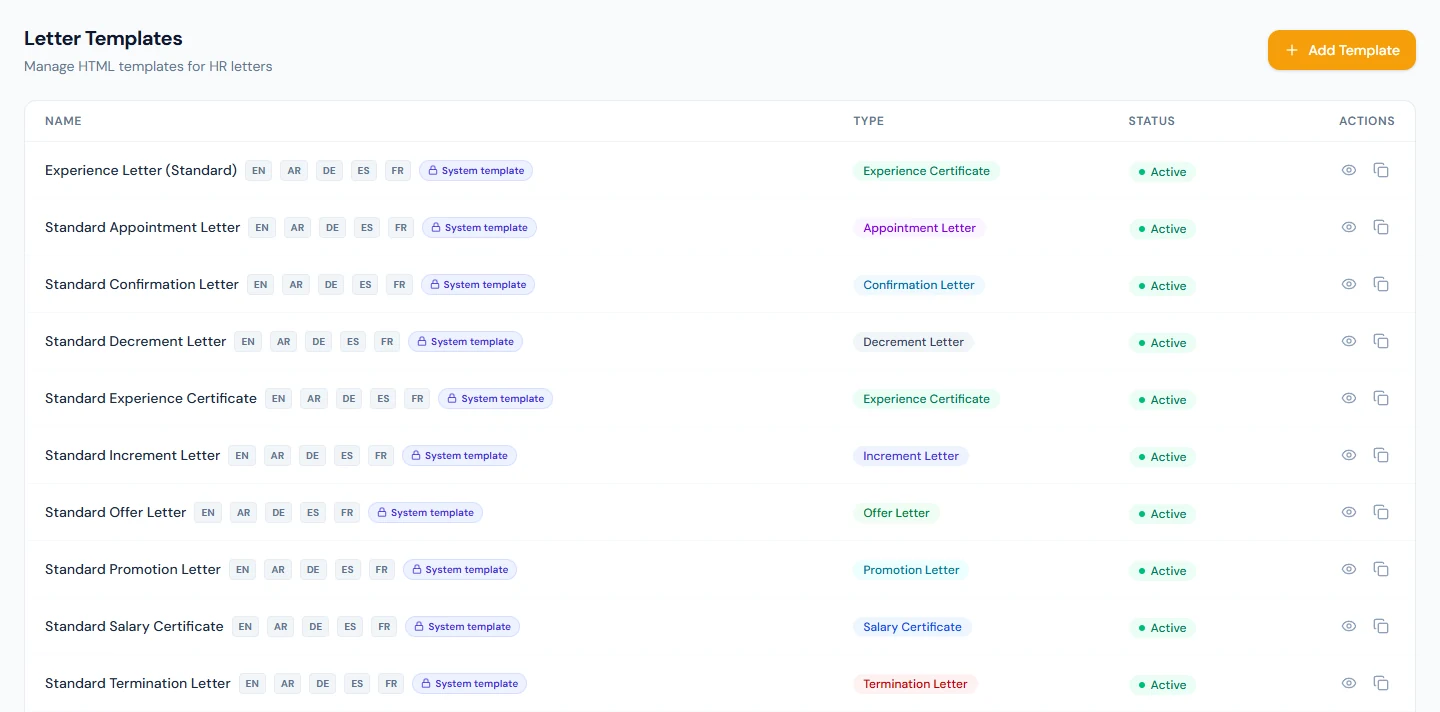Screen dimensions: 1440x712
Task: View the Standard Termination Letter template
Action: click(x=1349, y=683)
